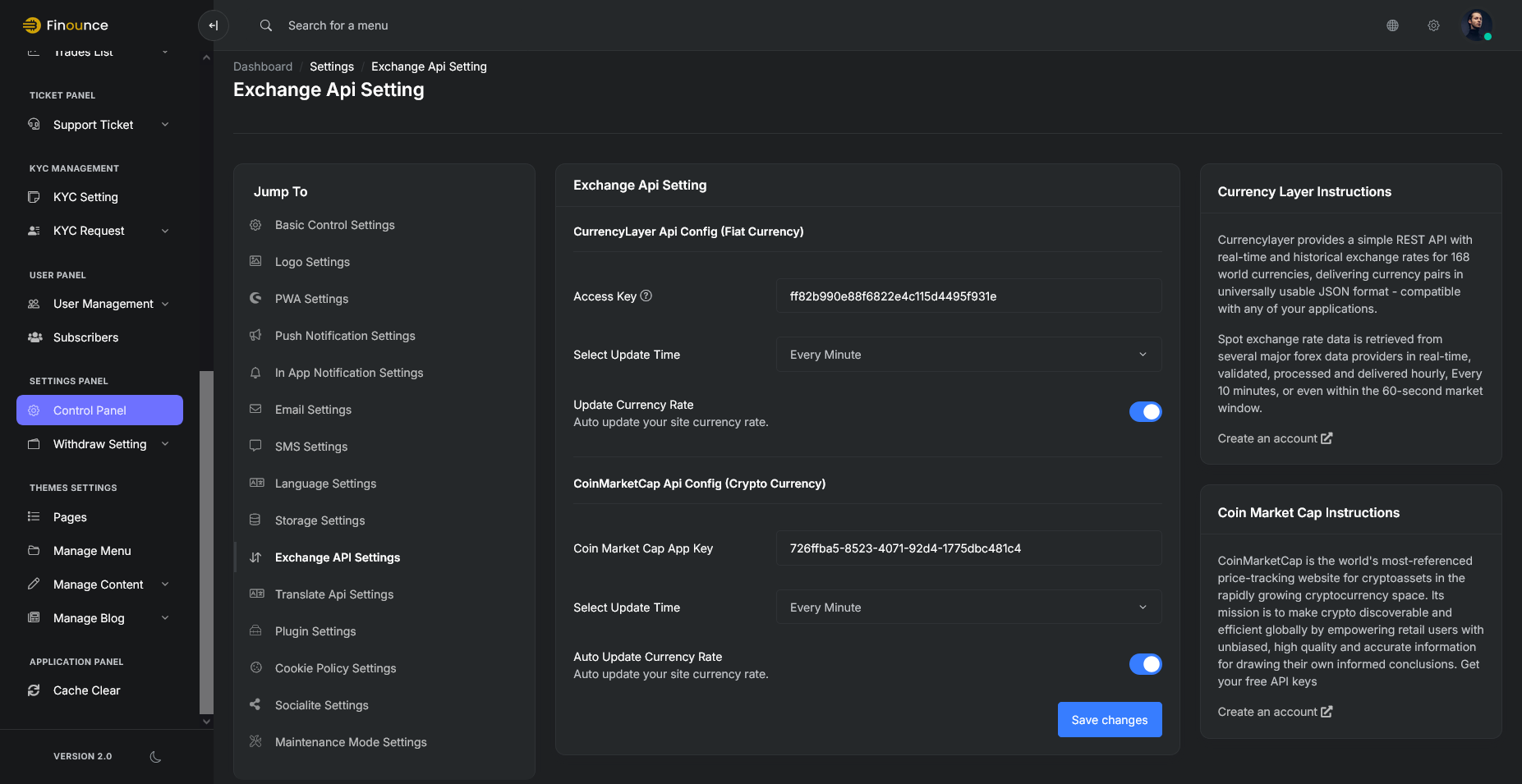Image resolution: width=1522 pixels, height=784 pixels.
Task: Open Plugin Settings
Action: [315, 631]
